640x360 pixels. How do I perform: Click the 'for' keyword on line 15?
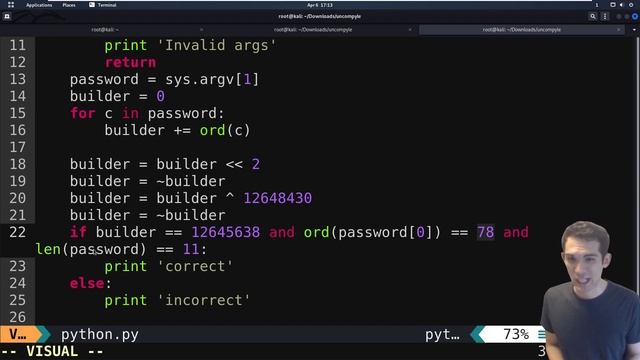82,113
